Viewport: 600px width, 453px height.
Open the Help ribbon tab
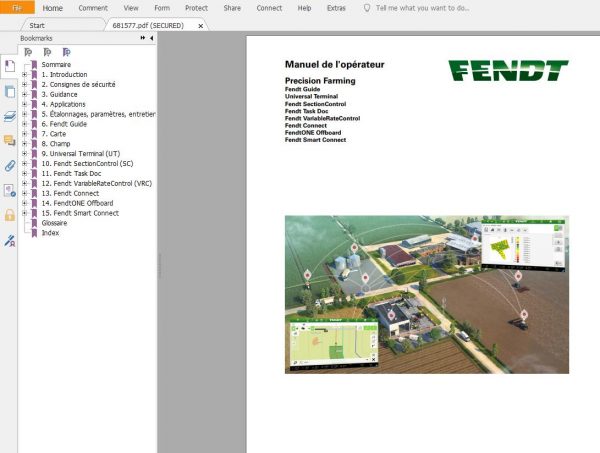point(304,8)
